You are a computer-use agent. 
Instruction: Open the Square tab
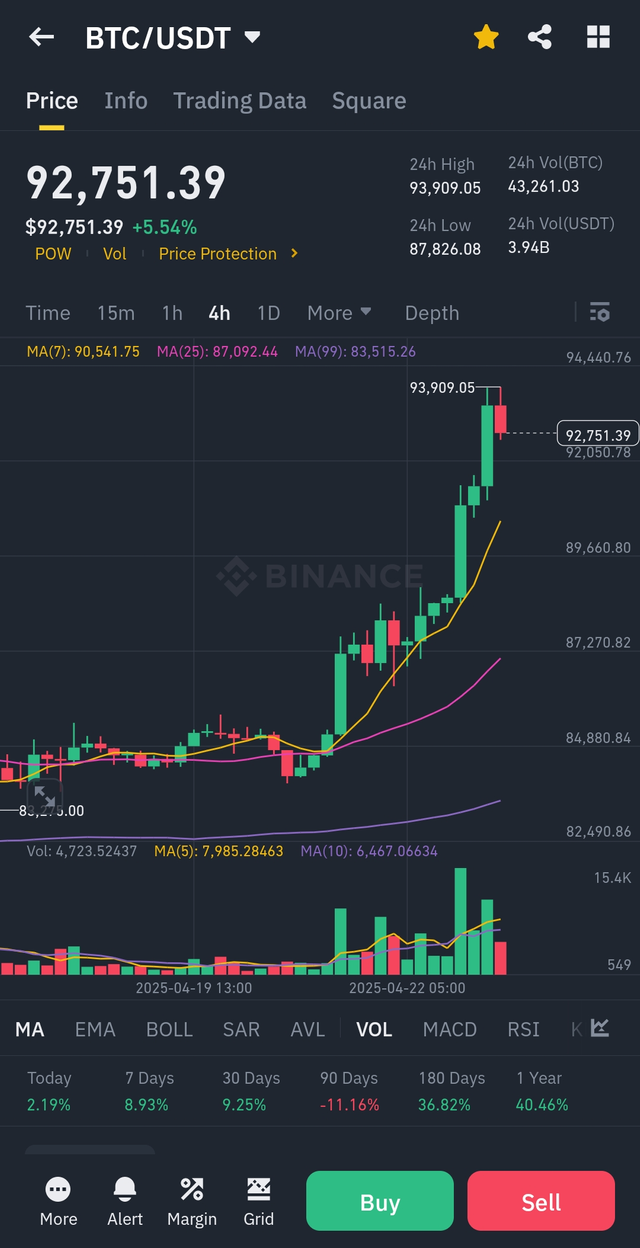pos(369,101)
